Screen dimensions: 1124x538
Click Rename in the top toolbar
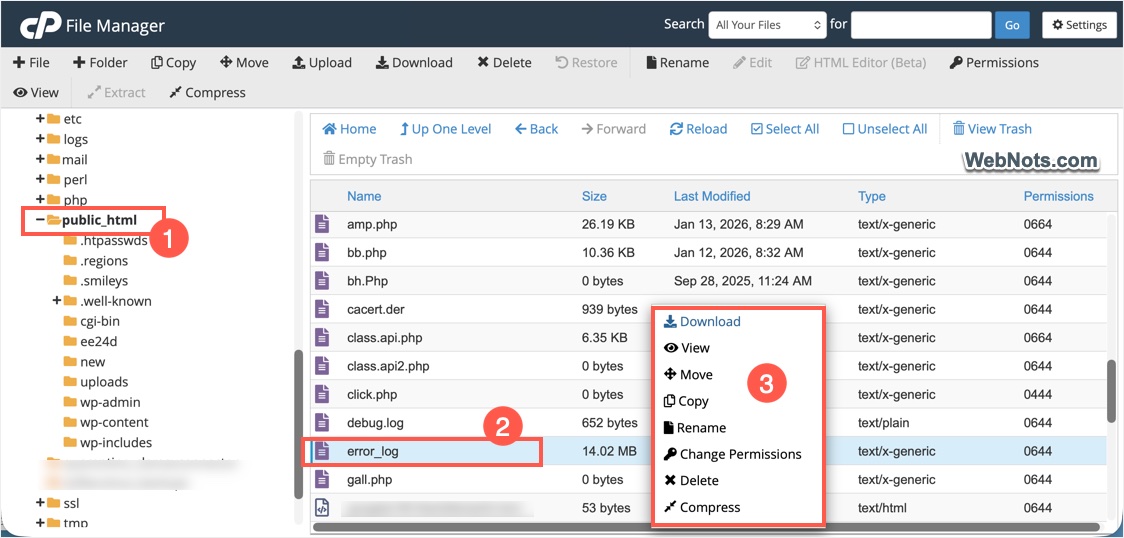tap(677, 63)
